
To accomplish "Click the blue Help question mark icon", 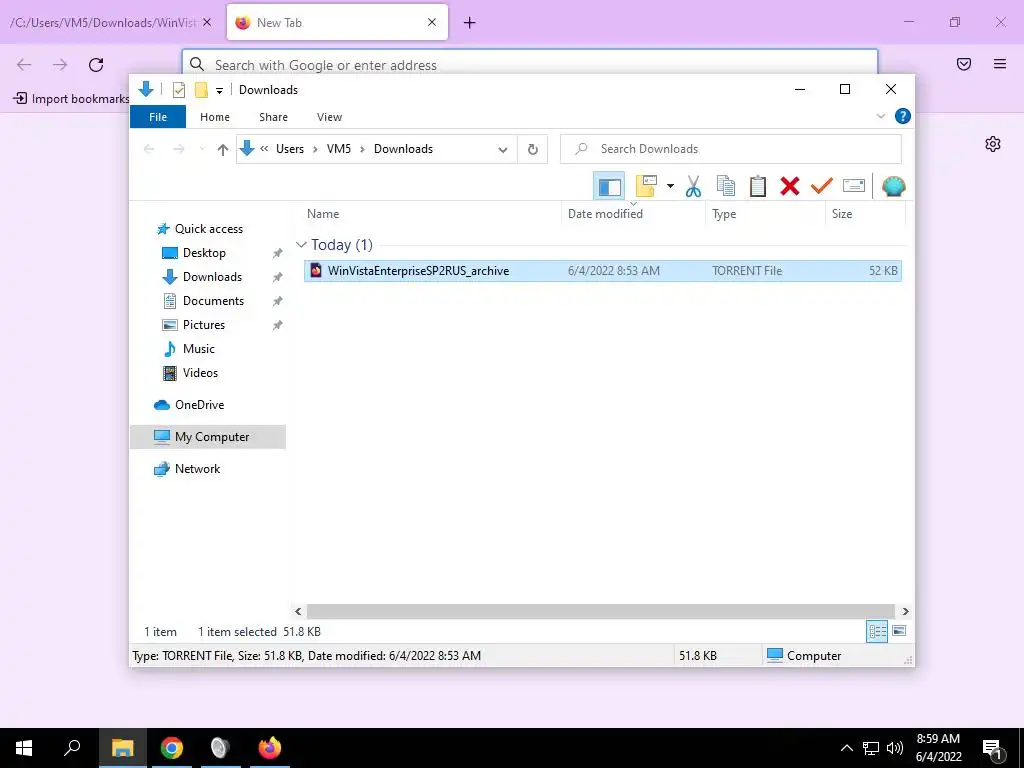I will tap(903, 116).
